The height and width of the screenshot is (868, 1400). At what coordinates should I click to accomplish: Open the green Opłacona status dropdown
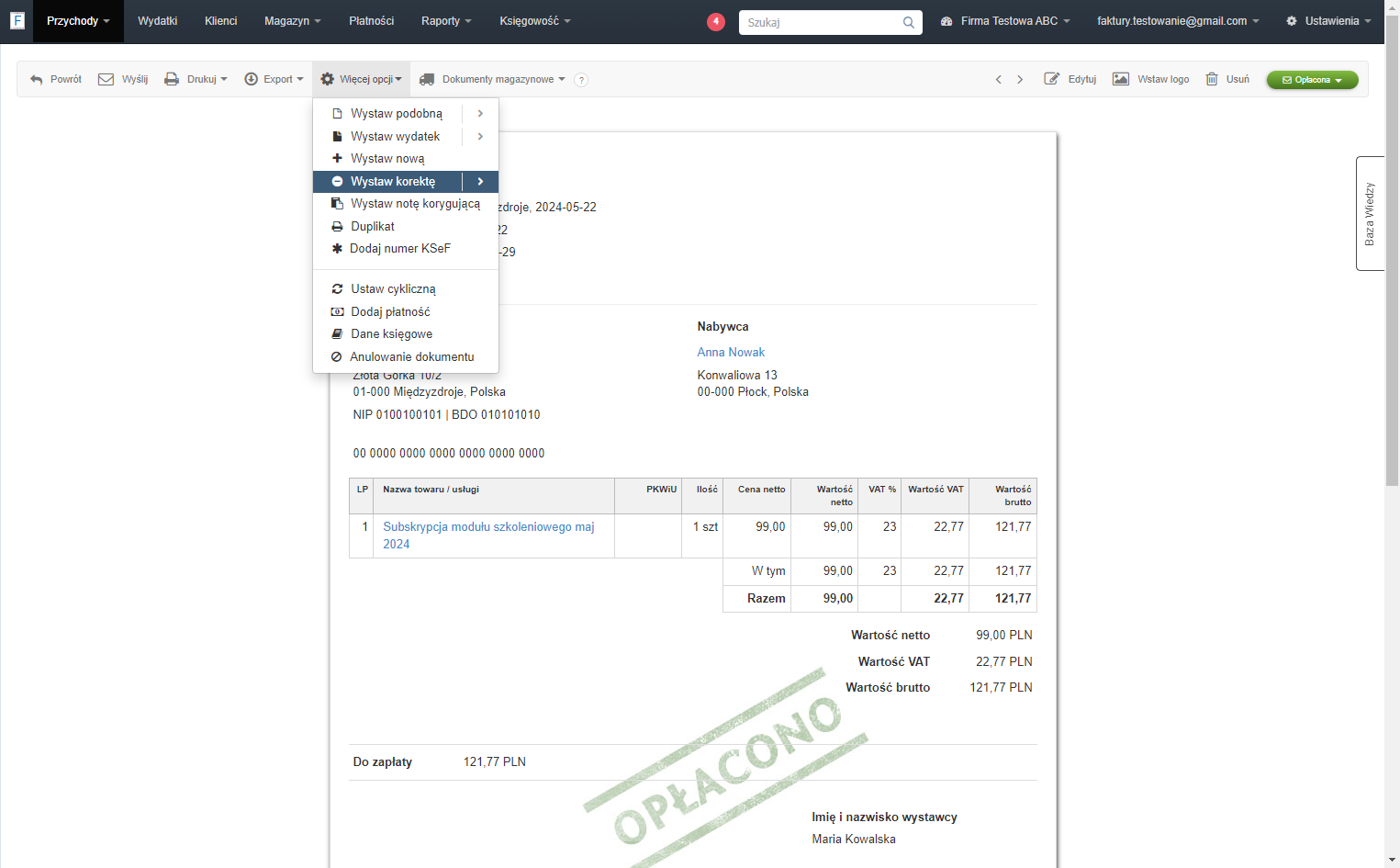pyautogui.click(x=1313, y=80)
